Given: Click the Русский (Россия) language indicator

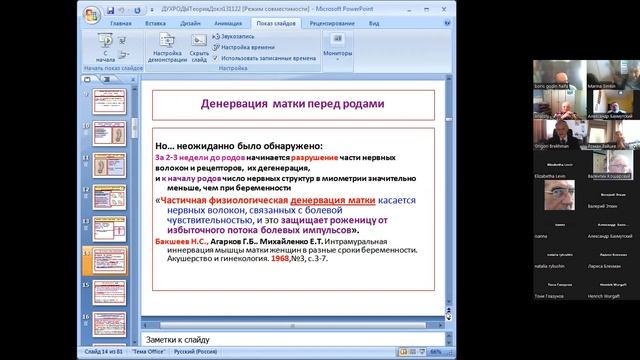Looking at the screenshot, I should (x=196, y=351).
